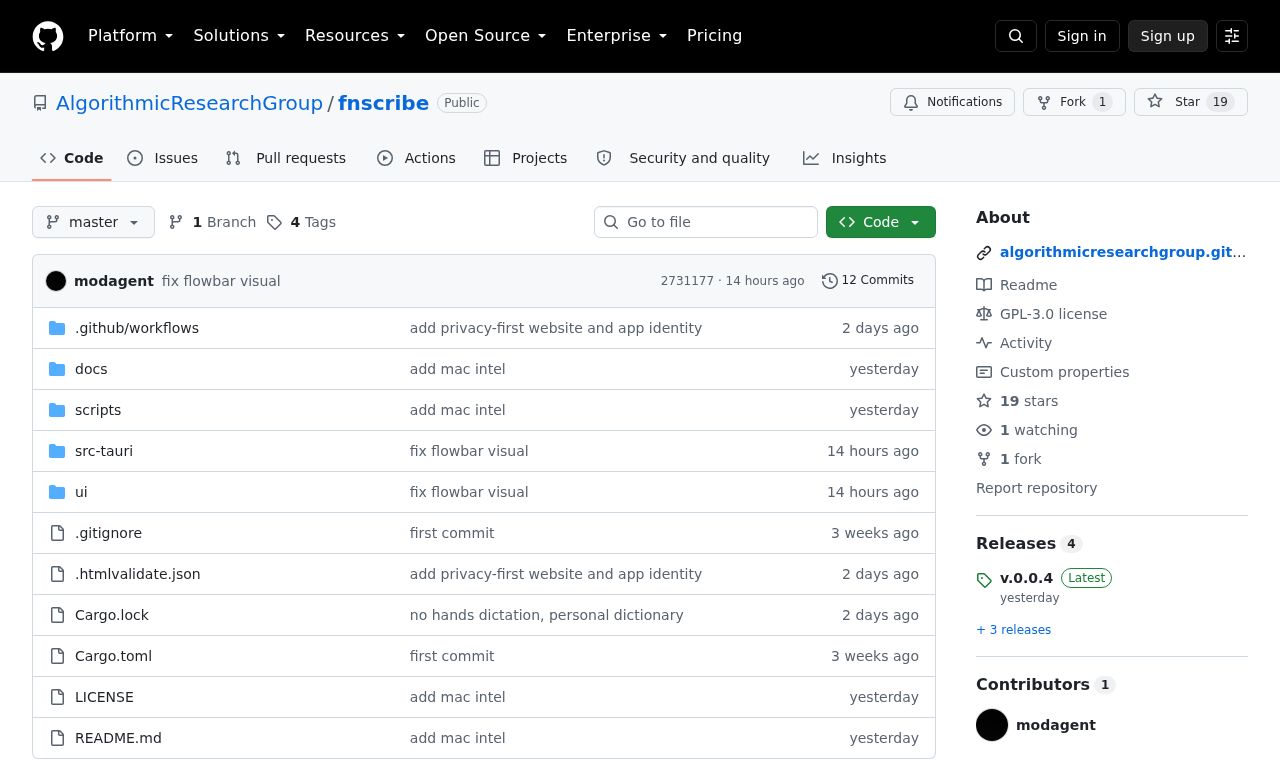Select the Code repository tab
The image size is (1280, 760).
[x=72, y=158]
